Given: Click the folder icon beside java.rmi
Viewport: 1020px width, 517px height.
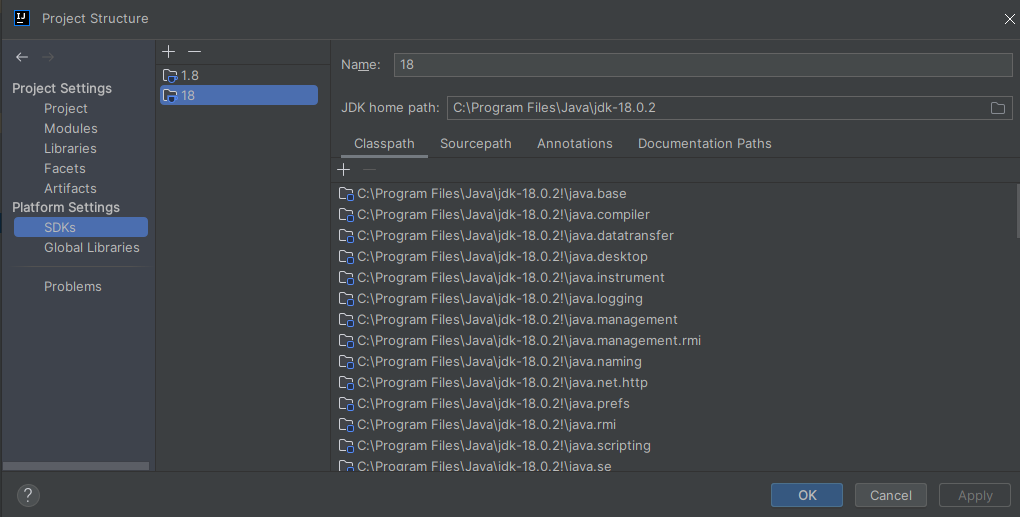Looking at the screenshot, I should pyautogui.click(x=346, y=425).
